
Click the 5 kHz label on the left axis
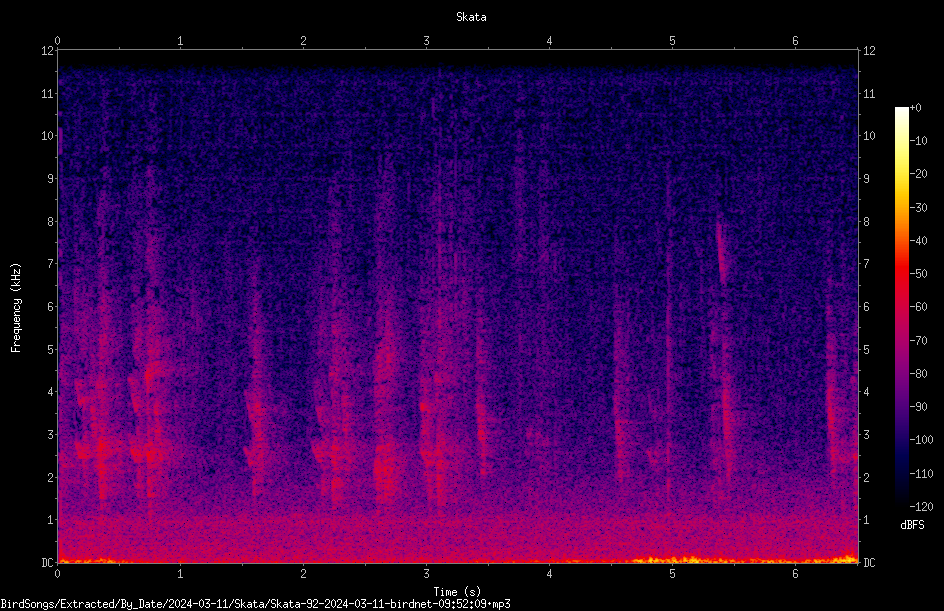[x=51, y=349]
